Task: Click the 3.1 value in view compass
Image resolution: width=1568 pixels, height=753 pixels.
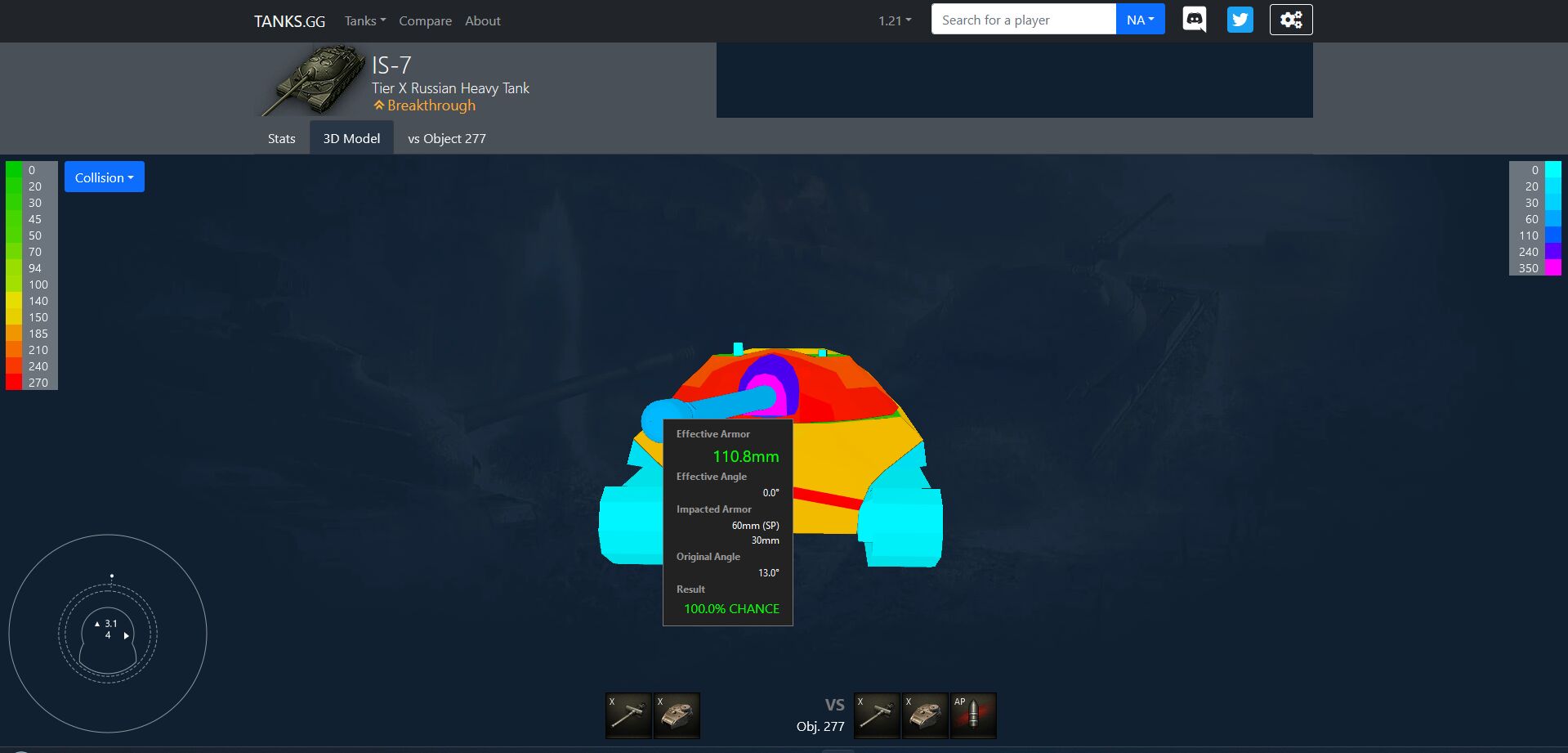Action: (111, 624)
